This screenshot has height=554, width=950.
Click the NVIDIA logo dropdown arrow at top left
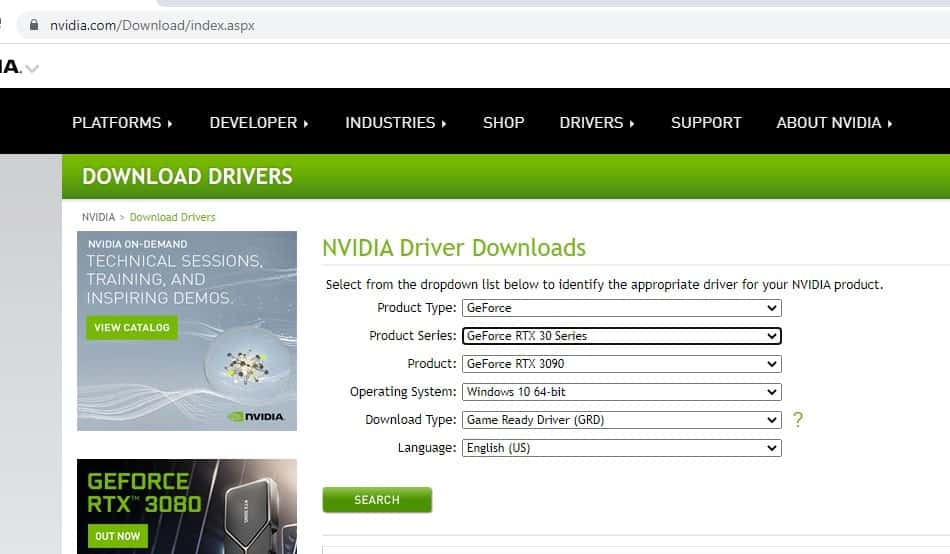[x=32, y=69]
